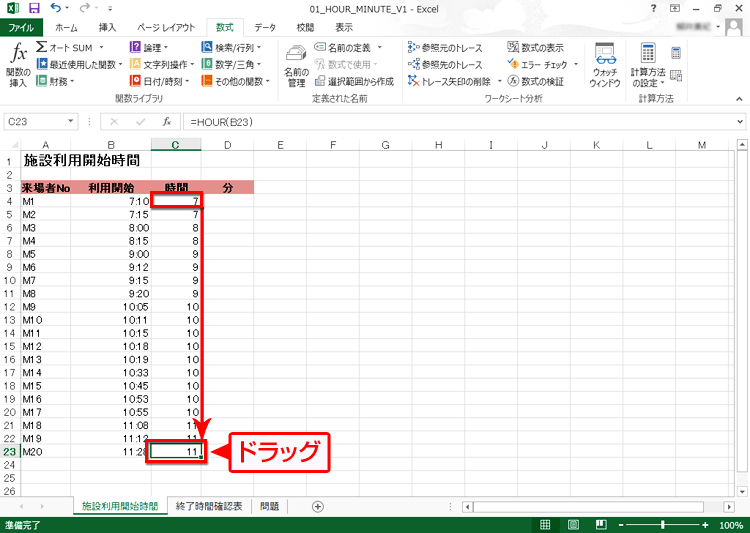This screenshot has width=750, height=533.
Task: Switch to the Home (ホーム) tab
Action: [66, 27]
